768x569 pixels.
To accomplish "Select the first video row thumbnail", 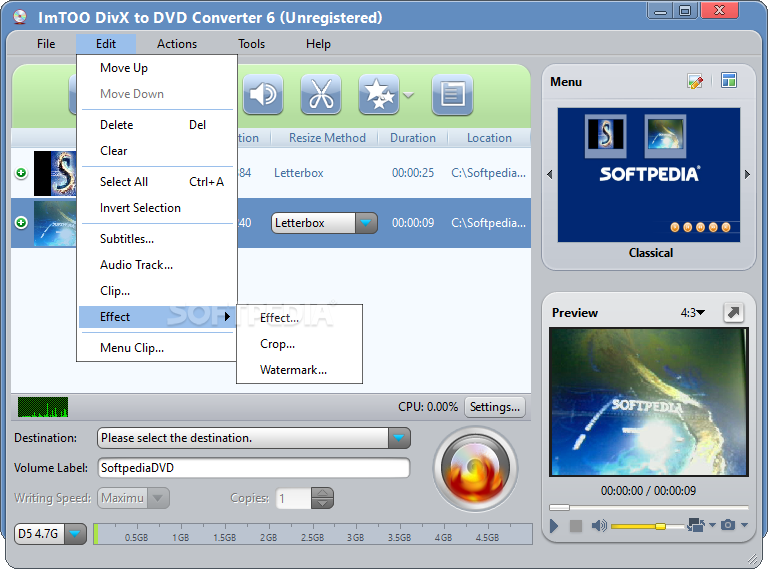I will coord(55,173).
